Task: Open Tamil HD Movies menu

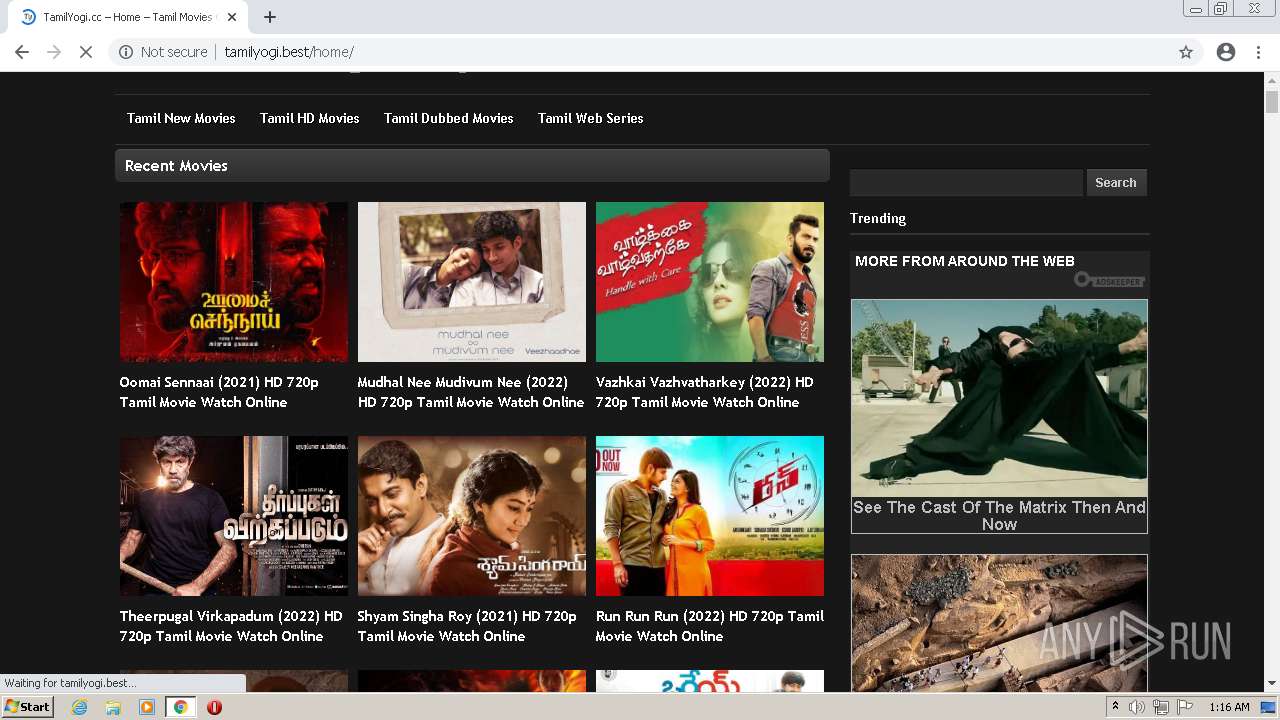Action: pos(310,118)
